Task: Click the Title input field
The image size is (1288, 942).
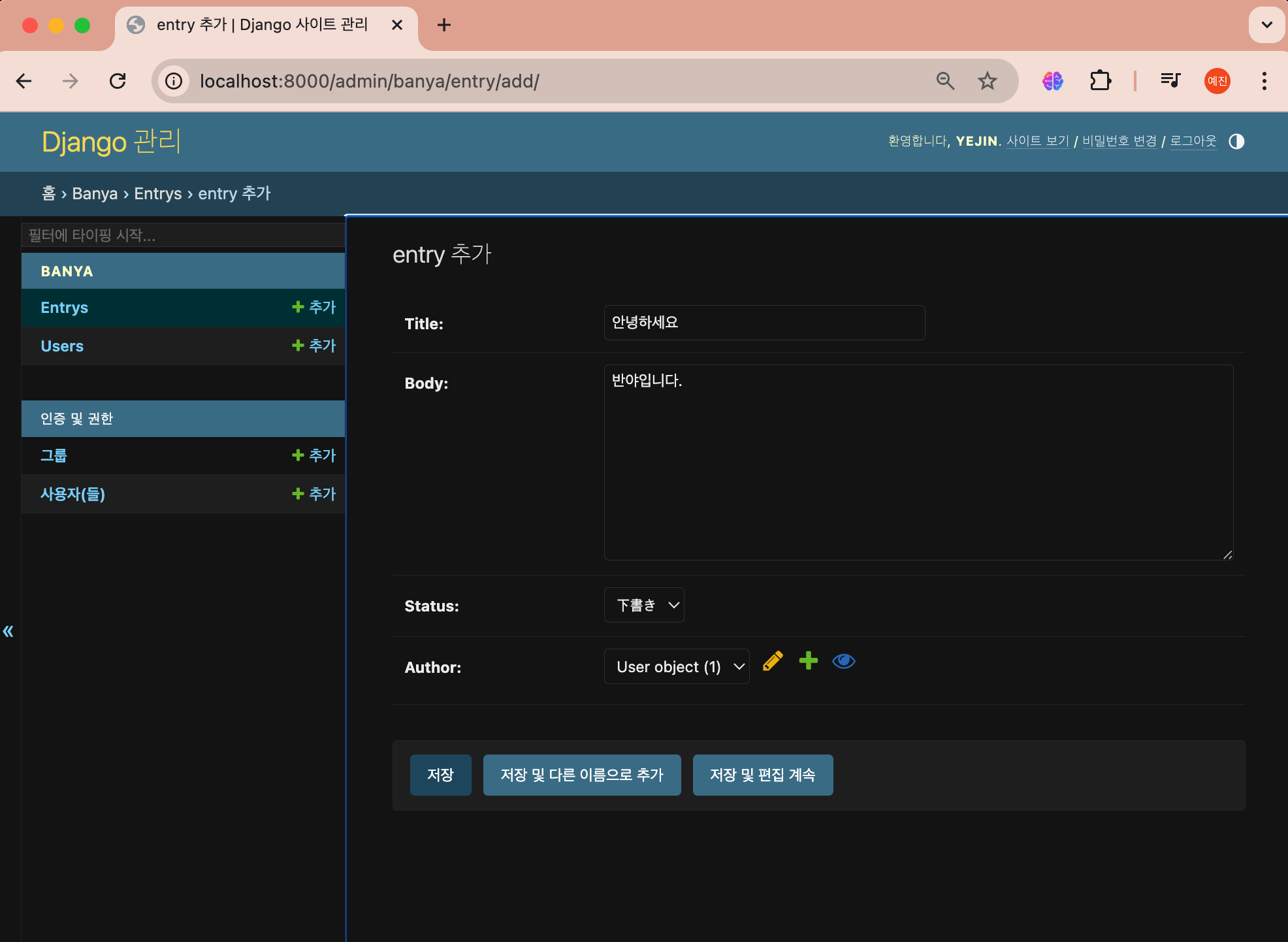Action: [764, 323]
